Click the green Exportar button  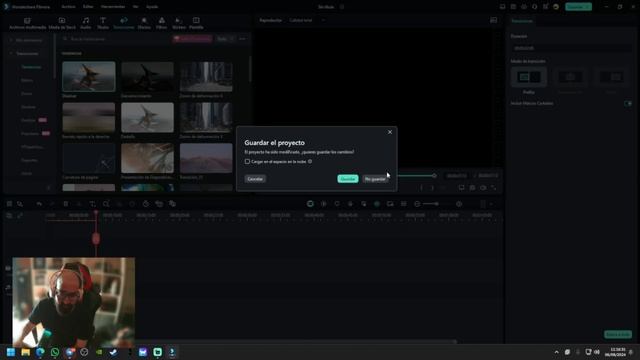click(578, 7)
